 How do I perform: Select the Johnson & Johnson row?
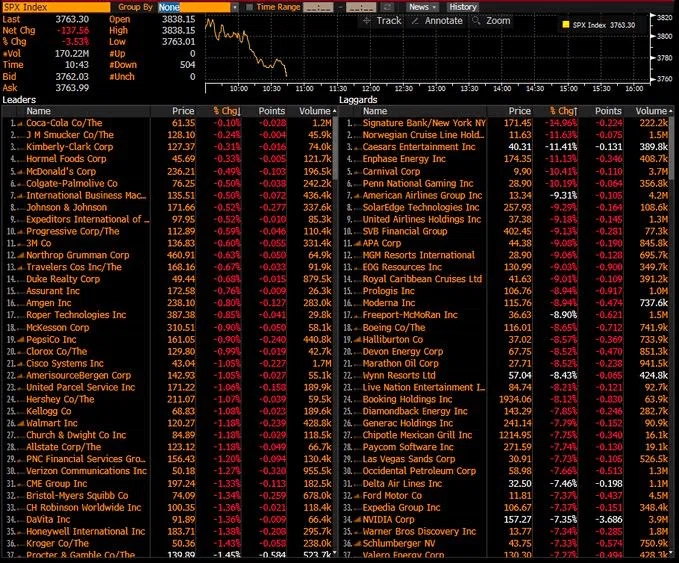[169, 207]
